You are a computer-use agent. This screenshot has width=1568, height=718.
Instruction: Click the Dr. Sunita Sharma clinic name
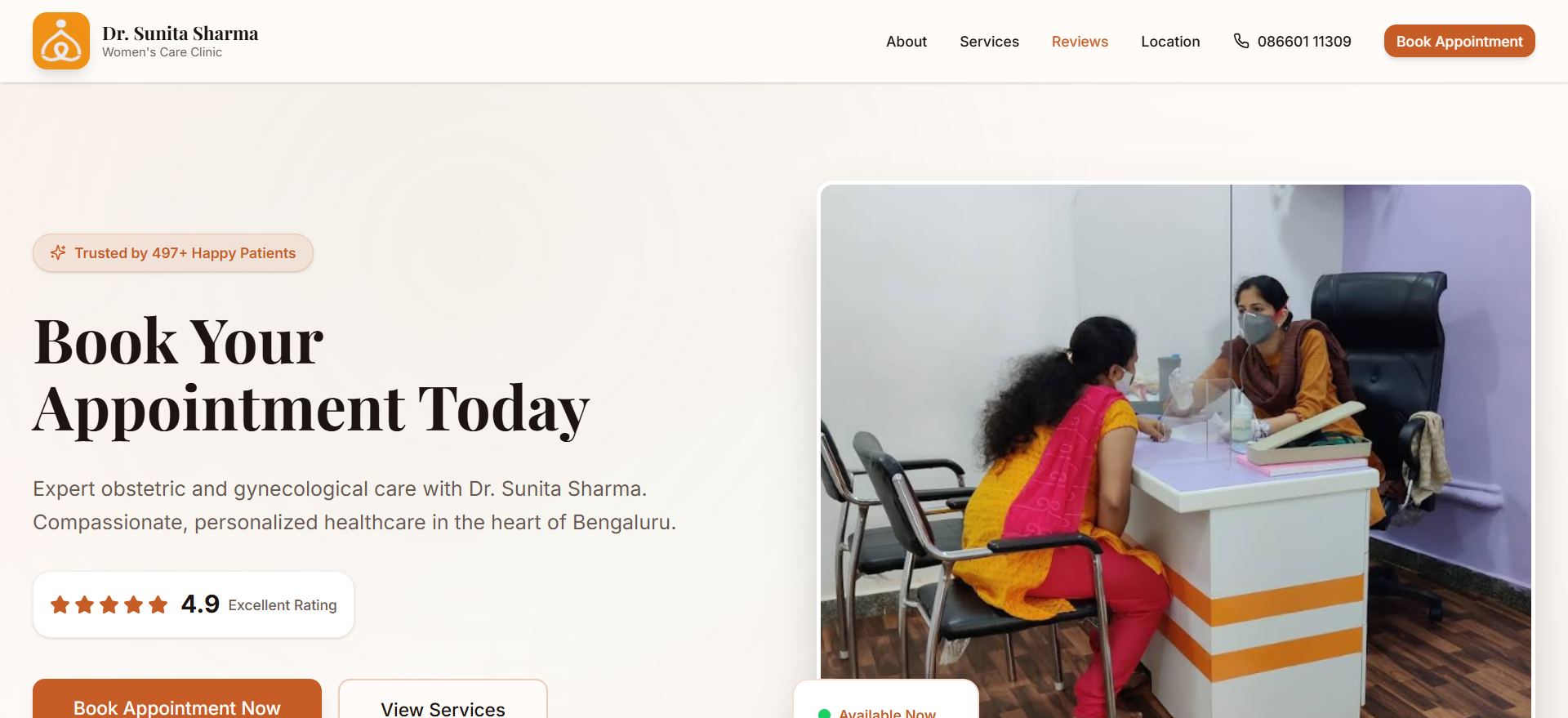[x=180, y=33]
